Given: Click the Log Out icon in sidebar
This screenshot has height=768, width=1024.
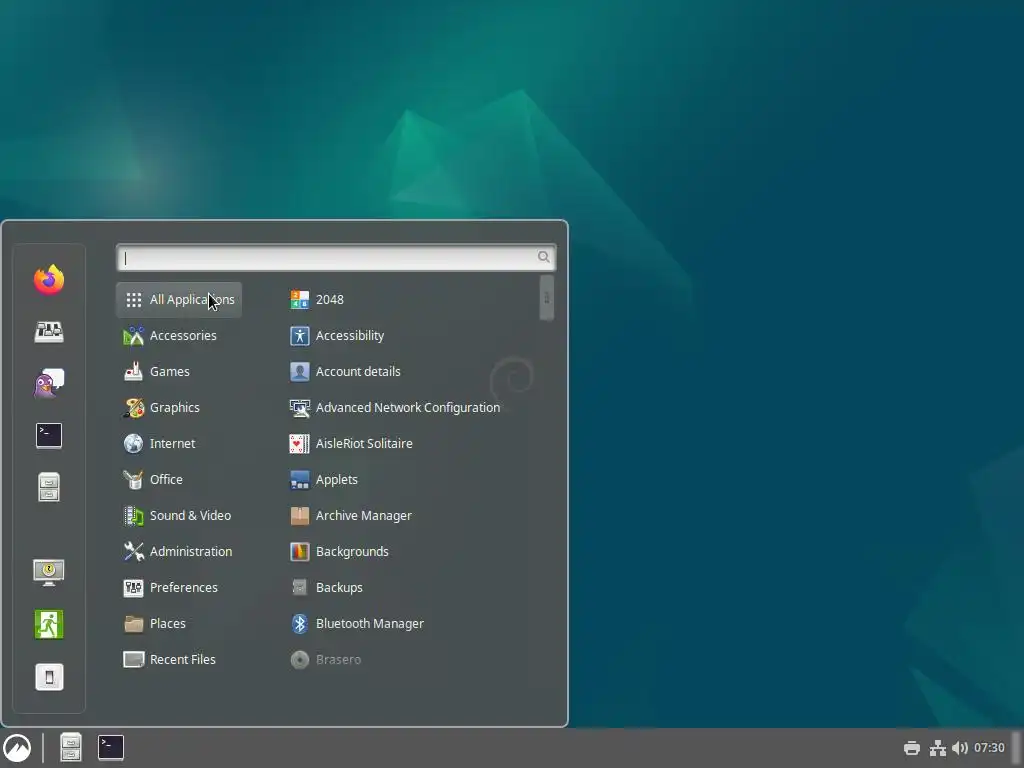Looking at the screenshot, I should click(x=49, y=624).
